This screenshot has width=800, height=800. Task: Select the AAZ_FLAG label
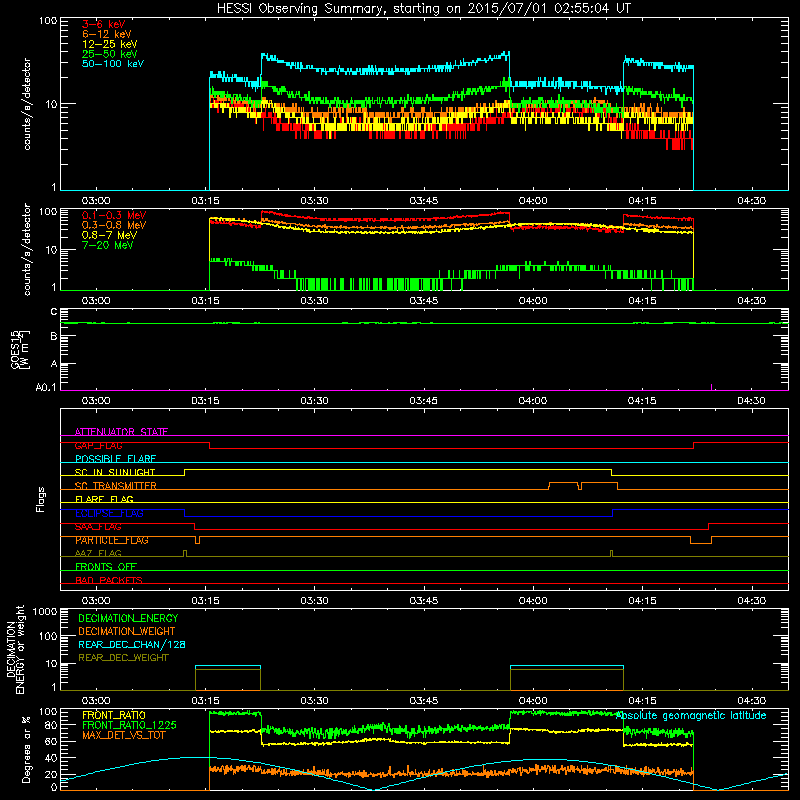98,553
